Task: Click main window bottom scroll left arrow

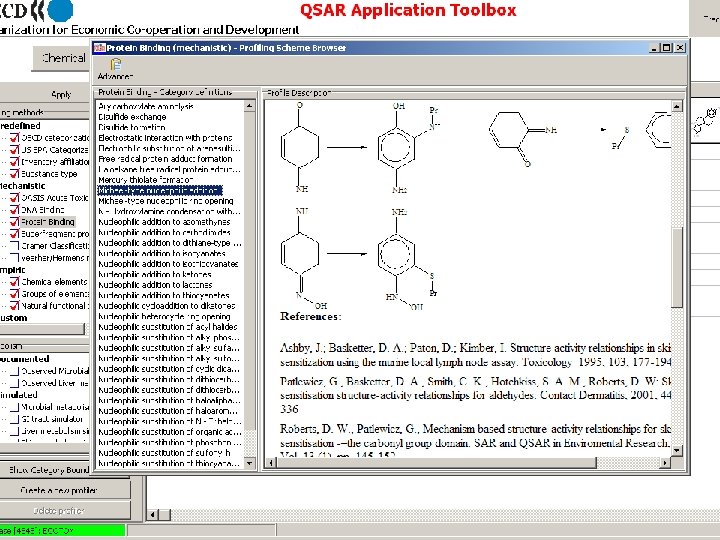Action: (153, 515)
